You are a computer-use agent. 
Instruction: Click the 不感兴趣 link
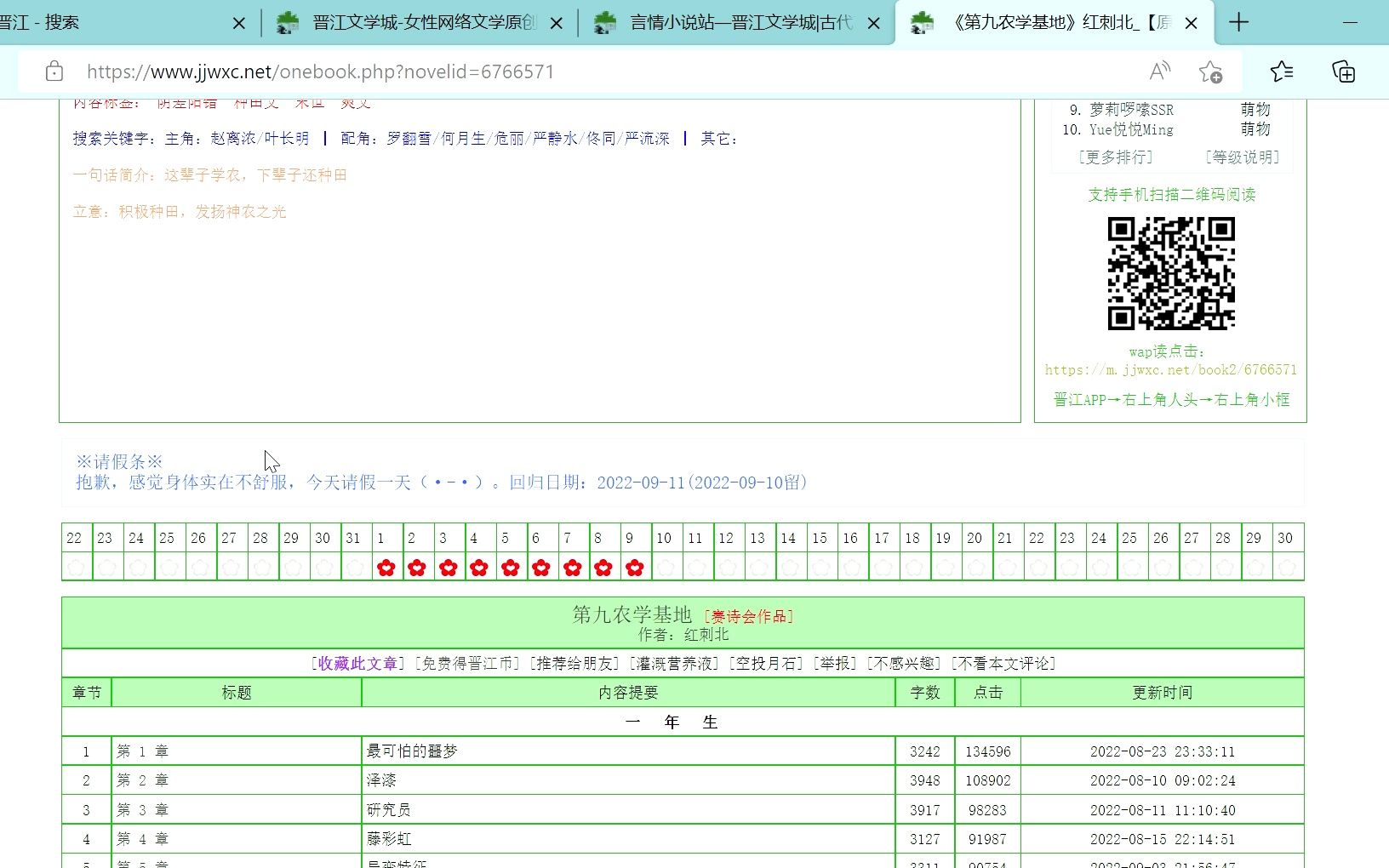tap(905, 664)
